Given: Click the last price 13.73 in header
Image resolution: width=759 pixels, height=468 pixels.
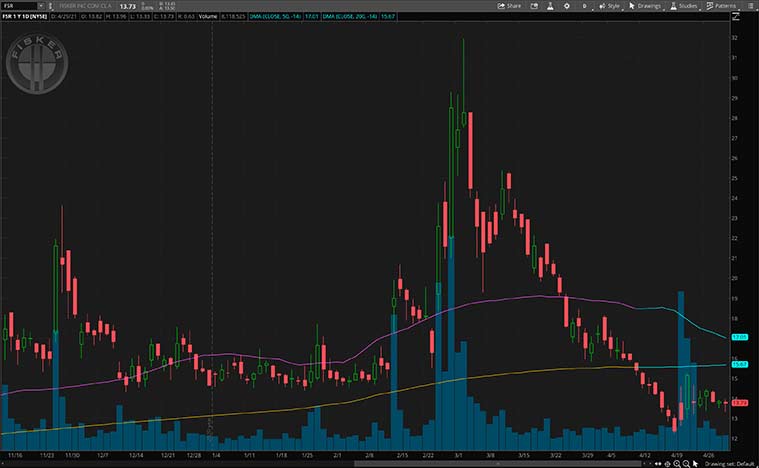Looking at the screenshot, I should point(128,6).
